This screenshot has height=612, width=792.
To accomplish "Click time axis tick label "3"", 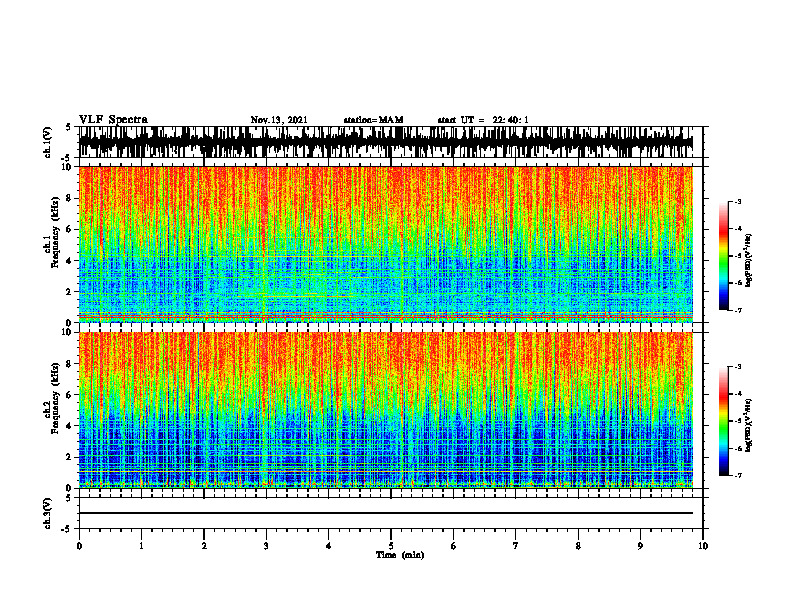I will [266, 546].
